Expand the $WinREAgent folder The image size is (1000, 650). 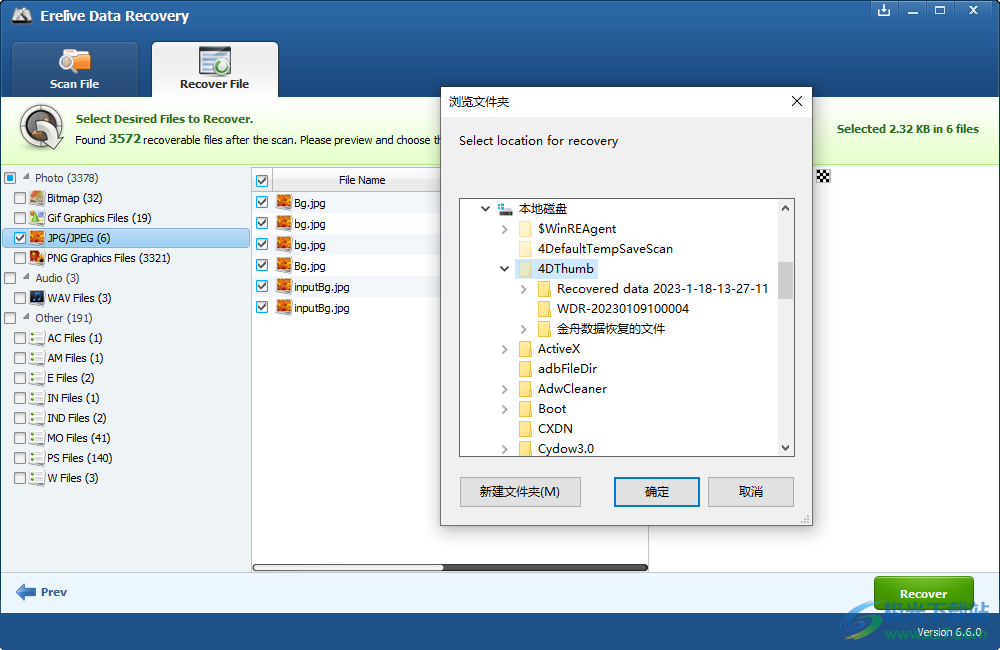504,229
